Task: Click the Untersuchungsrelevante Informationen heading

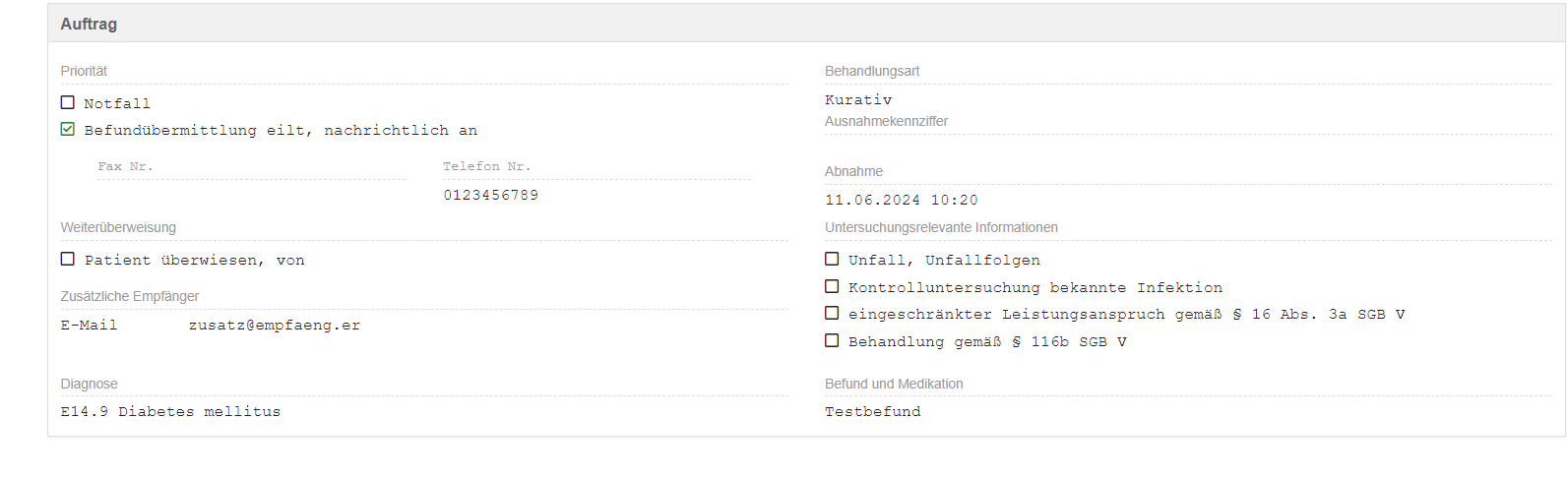Action: pyautogui.click(x=941, y=227)
